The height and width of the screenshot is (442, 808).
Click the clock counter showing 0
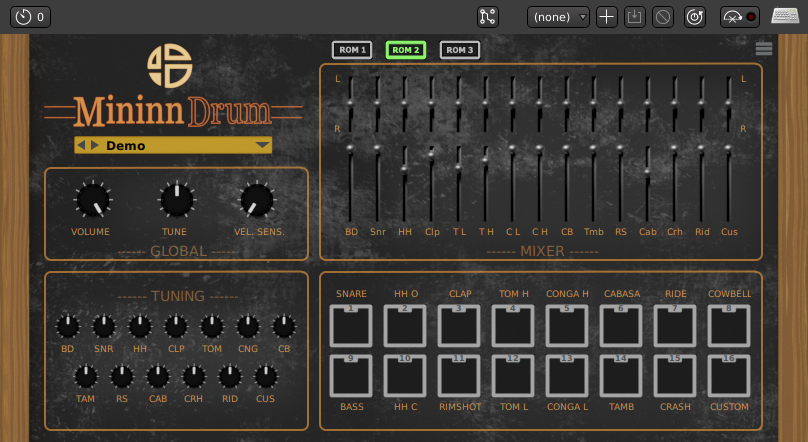click(30, 17)
